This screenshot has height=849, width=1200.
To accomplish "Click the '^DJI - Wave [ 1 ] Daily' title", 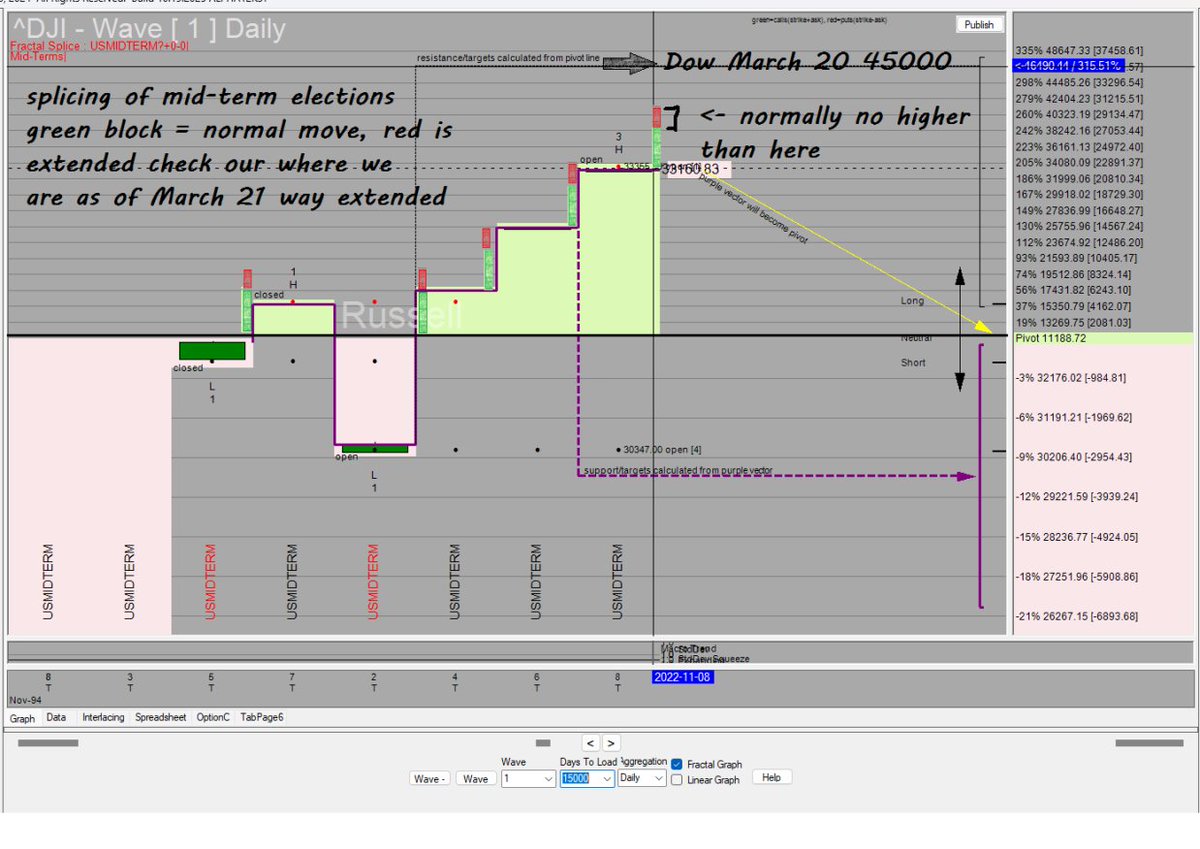I will tap(147, 30).
